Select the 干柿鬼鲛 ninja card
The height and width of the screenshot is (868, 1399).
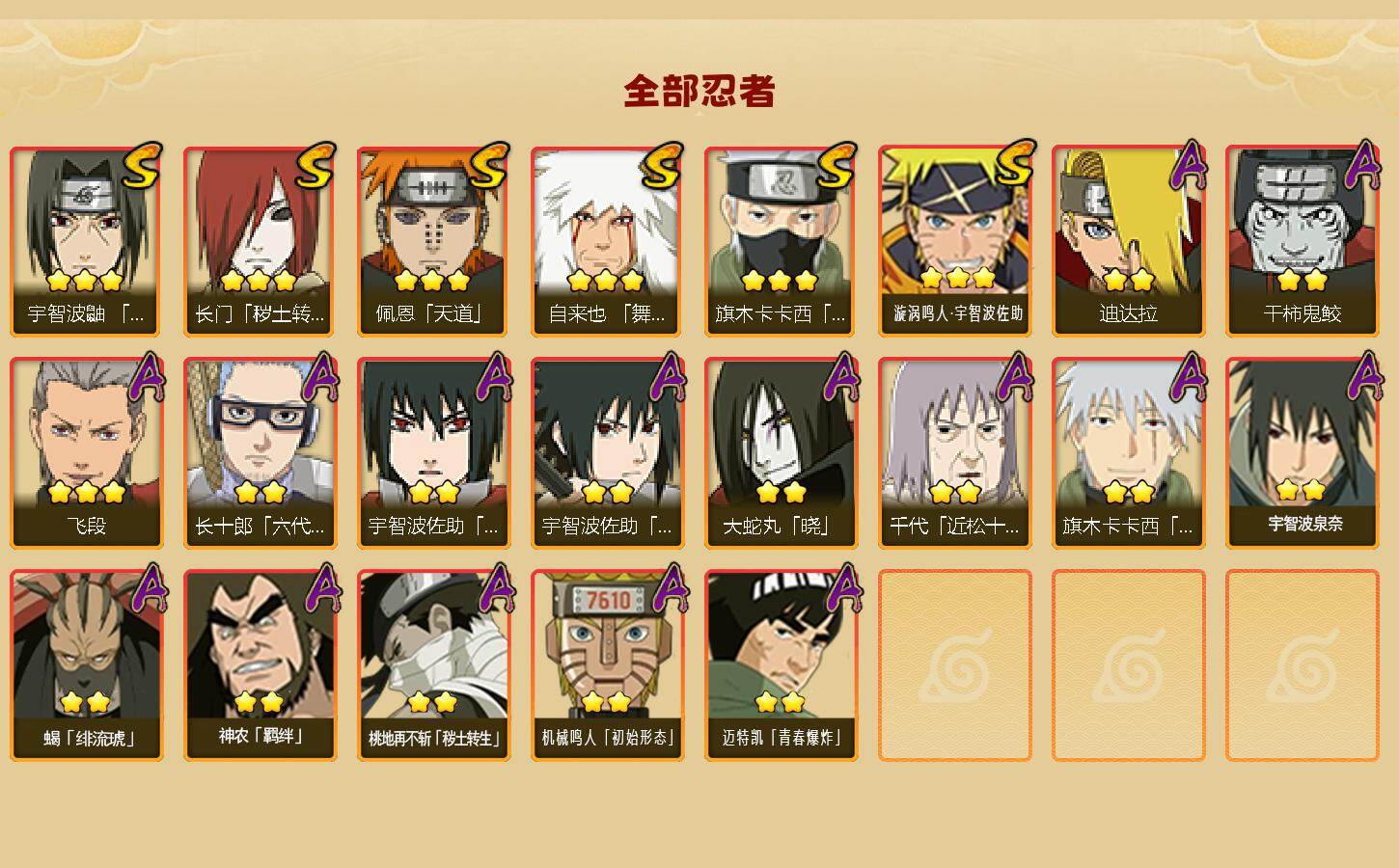pyautogui.click(x=1303, y=241)
